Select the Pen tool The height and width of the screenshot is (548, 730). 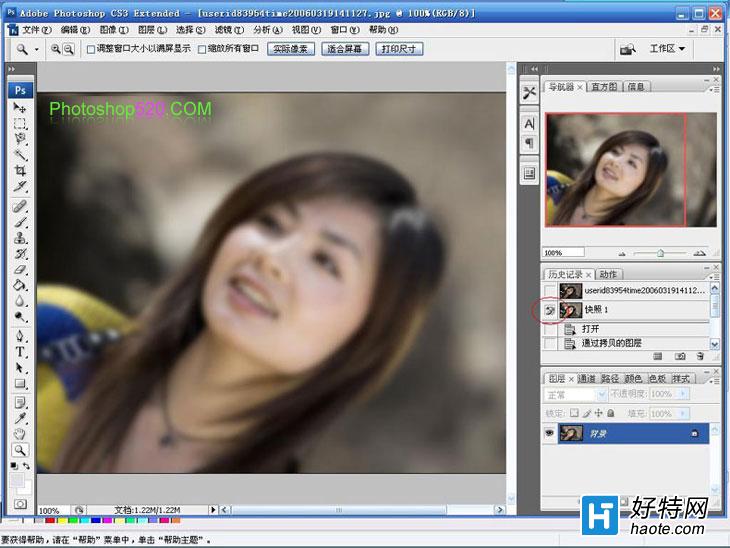pos(20,336)
